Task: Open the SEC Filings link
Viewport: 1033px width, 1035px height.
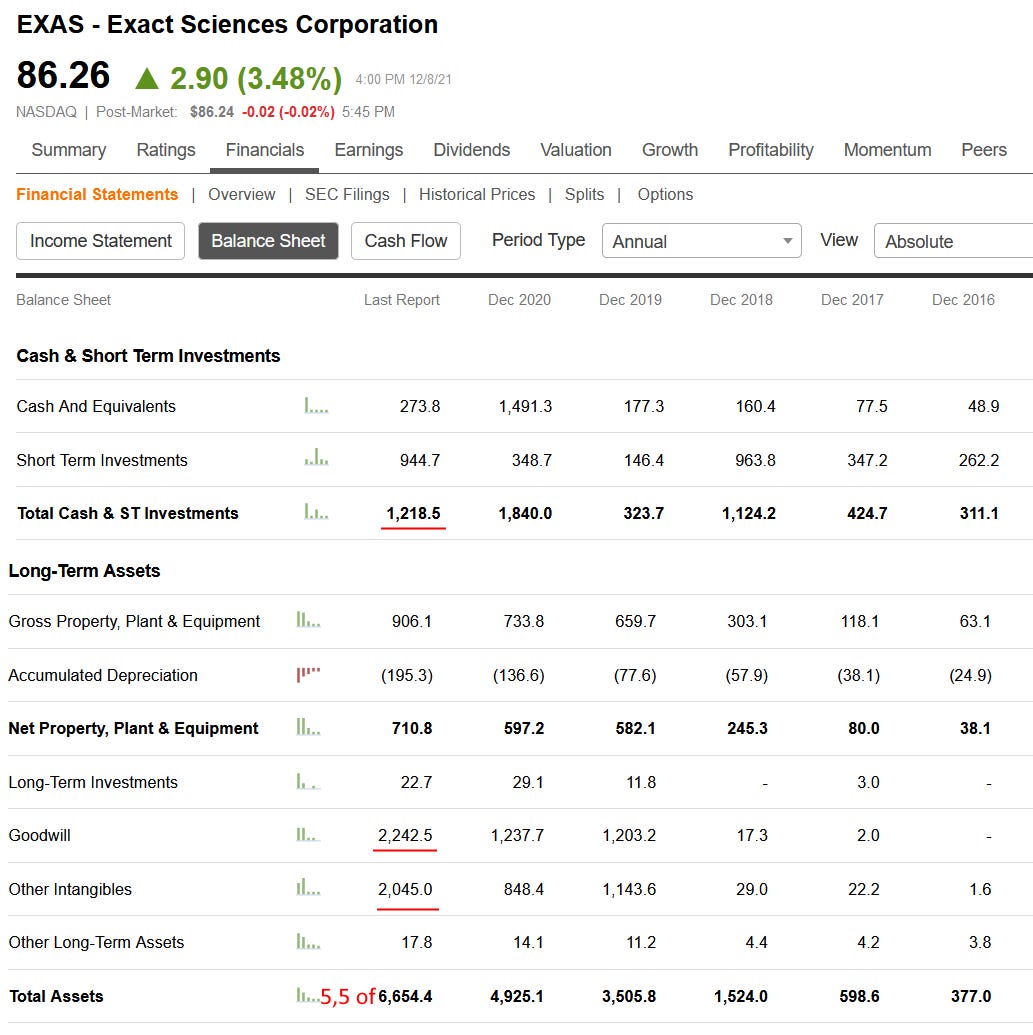Action: pyautogui.click(x=347, y=194)
